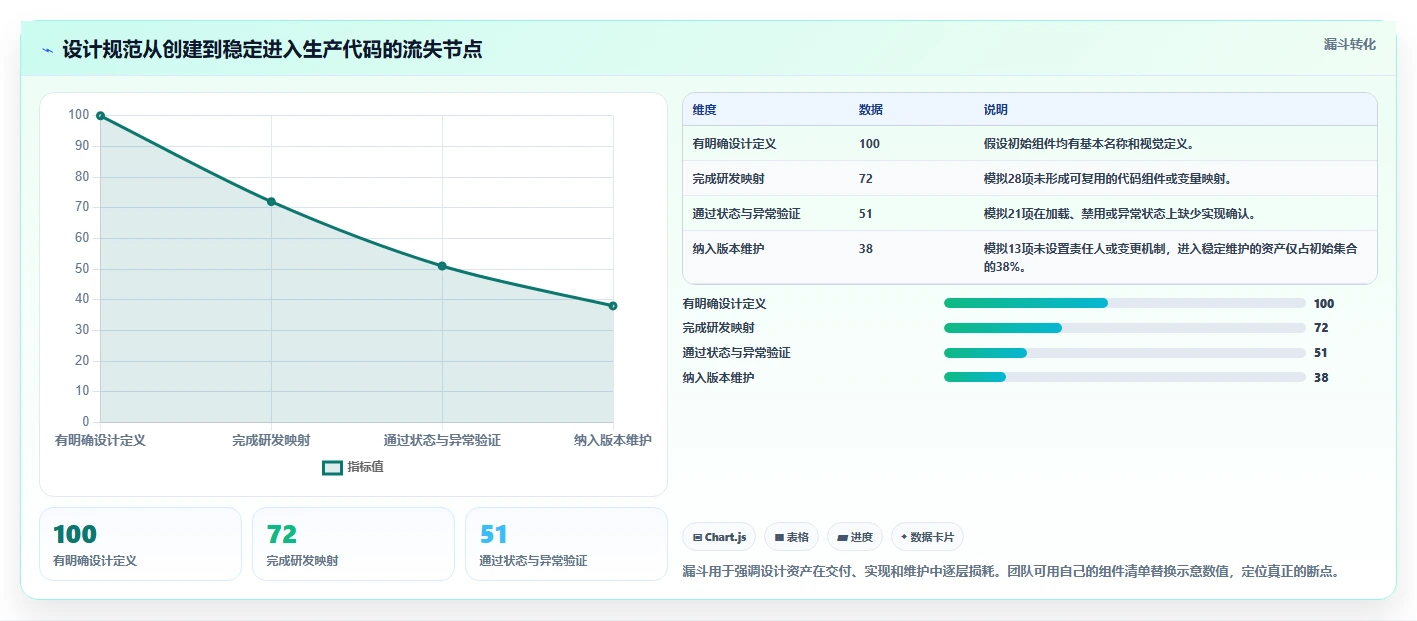Screen dimensions: 1417x621
Task: Click the x-axis label 完成研发映射
Action: (x=271, y=440)
